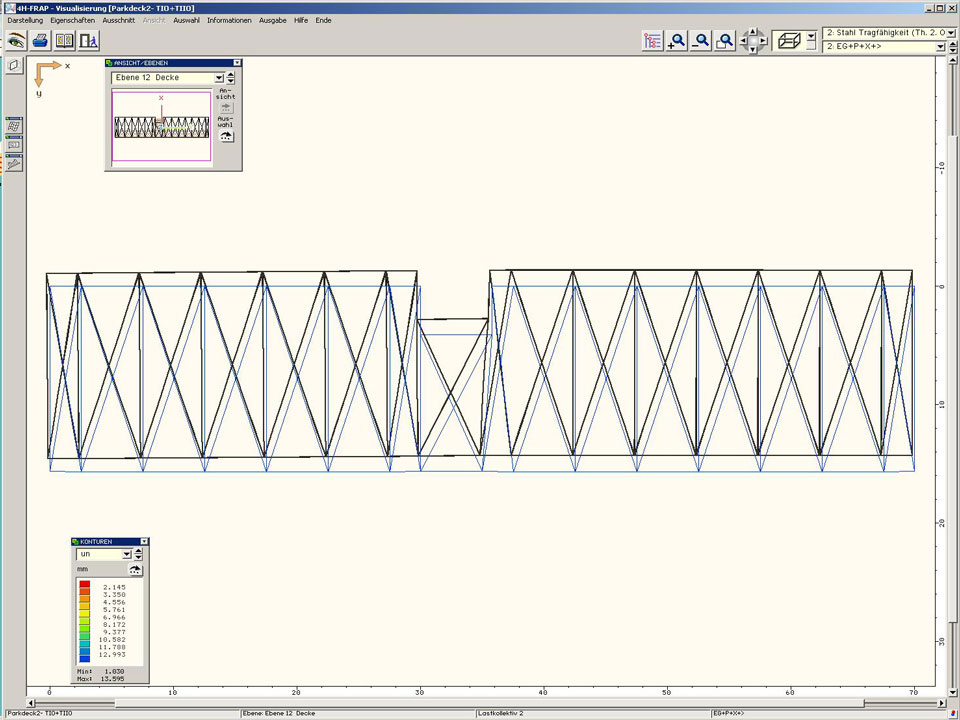The width and height of the screenshot is (960, 720).
Task: Open the book documentation icon
Action: (64, 41)
